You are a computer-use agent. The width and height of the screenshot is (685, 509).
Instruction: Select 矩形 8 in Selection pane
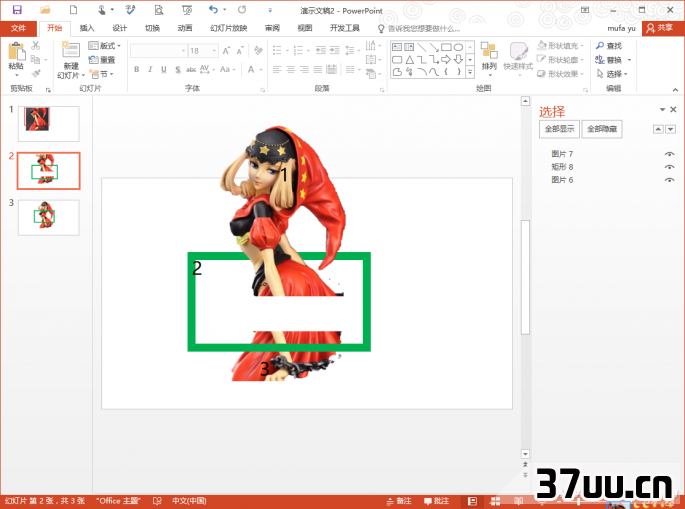[562, 167]
